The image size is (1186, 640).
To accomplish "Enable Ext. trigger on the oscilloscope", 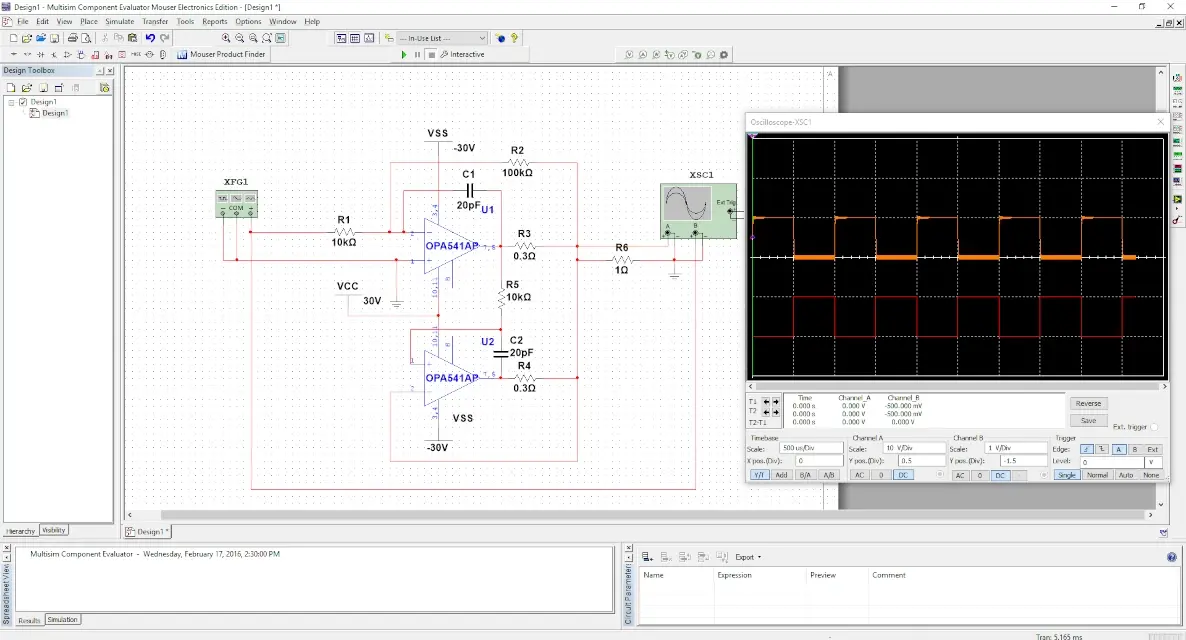I will tap(1154, 427).
